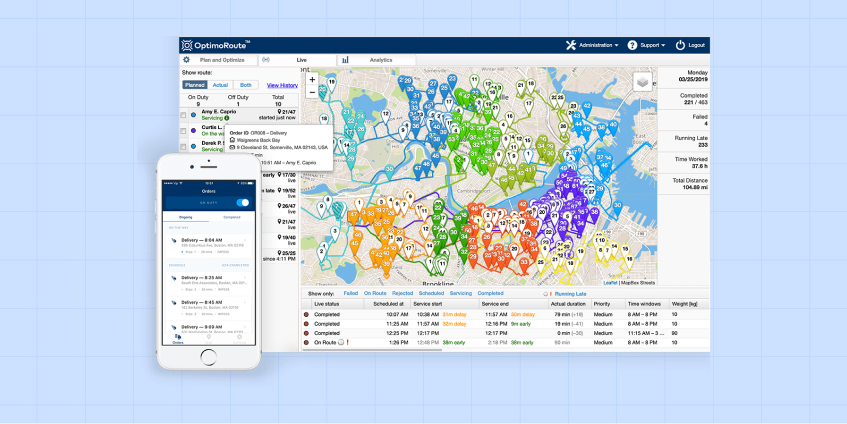Toggle the On Duty switch on phone
This screenshot has width=847, height=424.
click(243, 203)
